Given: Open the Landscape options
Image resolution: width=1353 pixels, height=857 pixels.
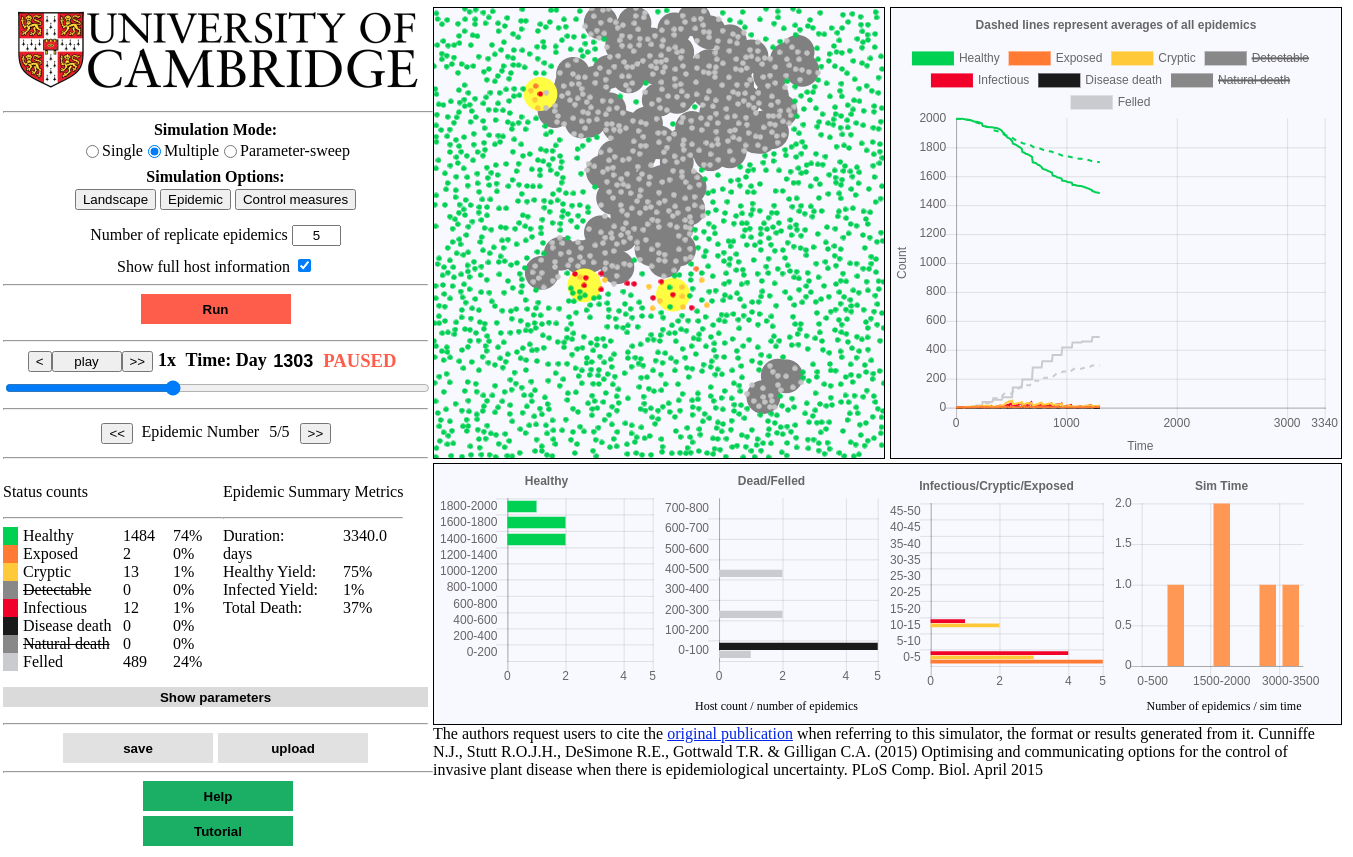Looking at the screenshot, I should pyautogui.click(x=115, y=200).
